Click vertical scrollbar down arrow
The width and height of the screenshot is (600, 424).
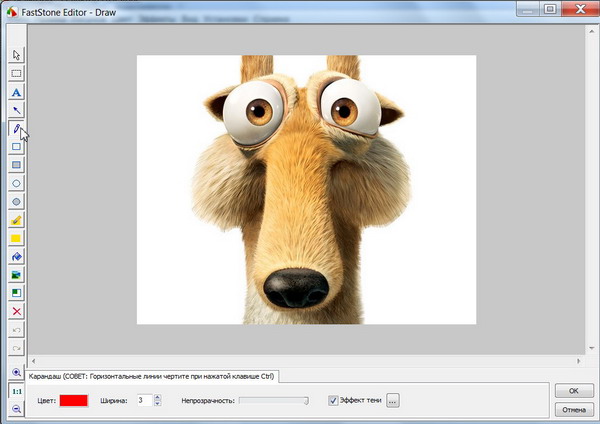click(x=591, y=348)
